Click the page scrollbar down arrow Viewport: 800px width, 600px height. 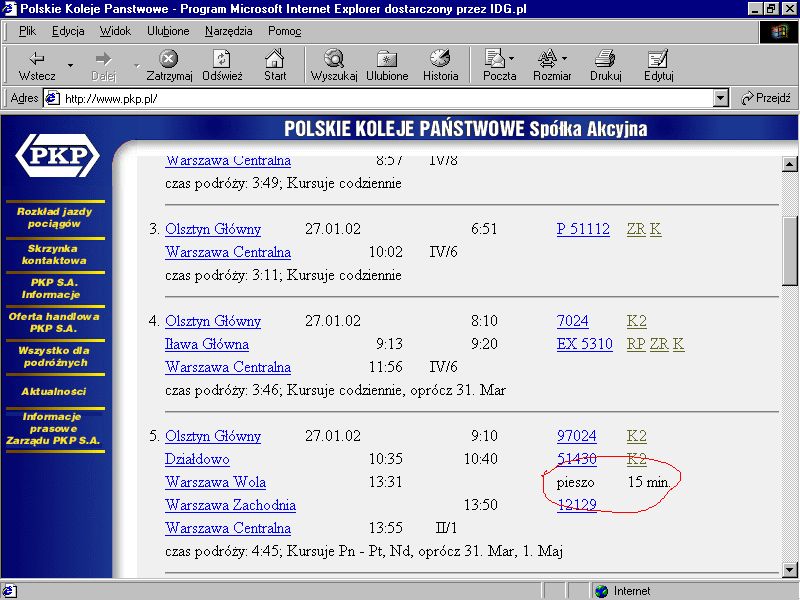pyautogui.click(x=789, y=569)
